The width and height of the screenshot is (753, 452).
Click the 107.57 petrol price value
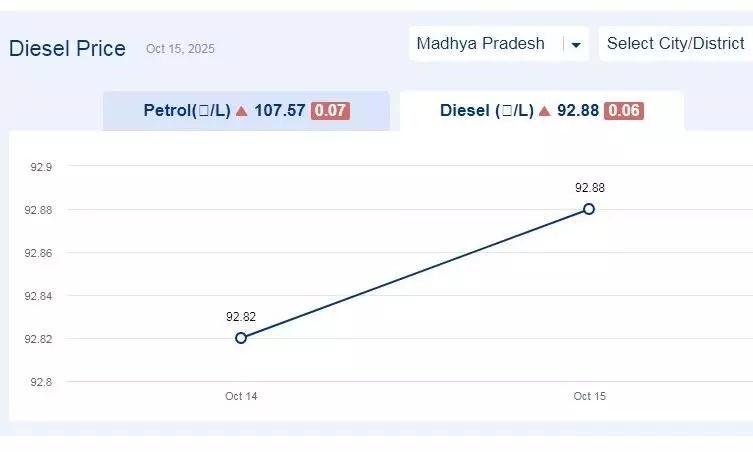coord(279,111)
